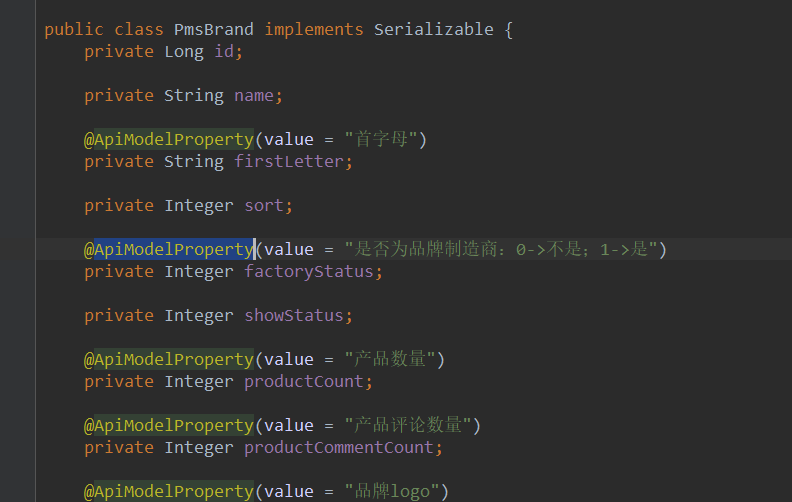Image resolution: width=792 pixels, height=502 pixels.
Task: Click the Serializable interface name
Action: [434, 29]
